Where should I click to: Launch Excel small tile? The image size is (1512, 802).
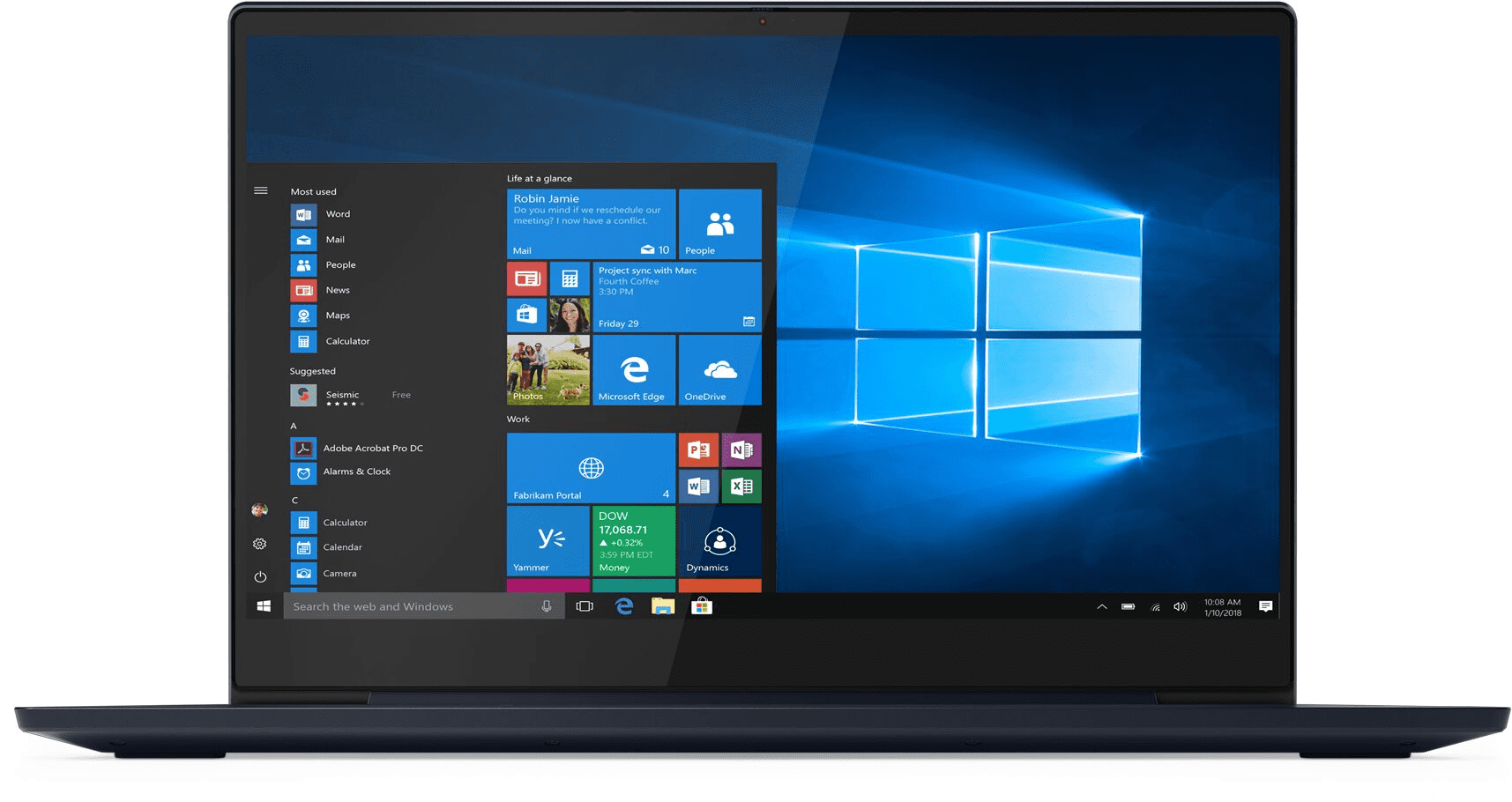tap(741, 486)
